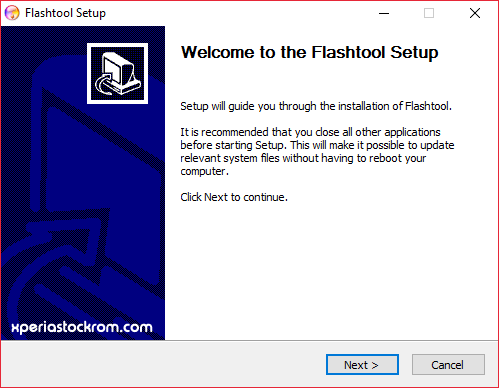Viewport: 499px width, 388px height.
Task: Cancel the Flashtool installation
Action: 448,365
